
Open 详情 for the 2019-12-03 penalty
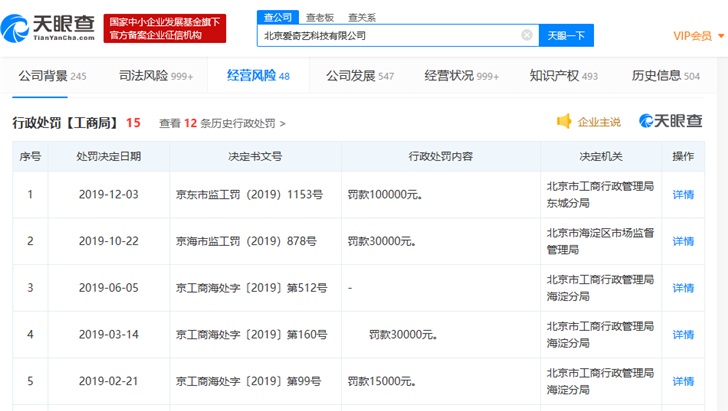pos(683,195)
